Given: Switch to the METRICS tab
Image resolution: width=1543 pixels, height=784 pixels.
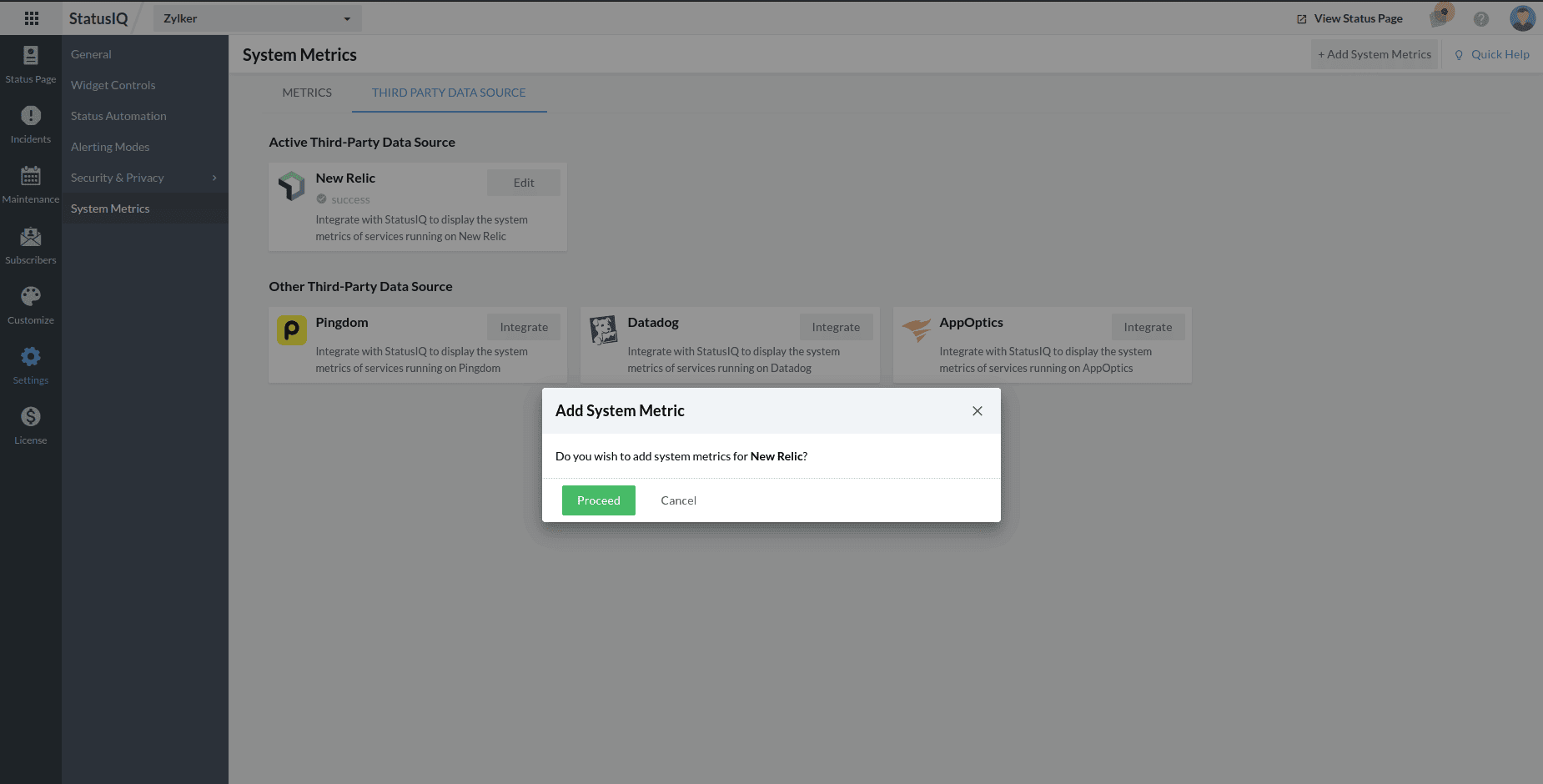Looking at the screenshot, I should click(x=307, y=93).
